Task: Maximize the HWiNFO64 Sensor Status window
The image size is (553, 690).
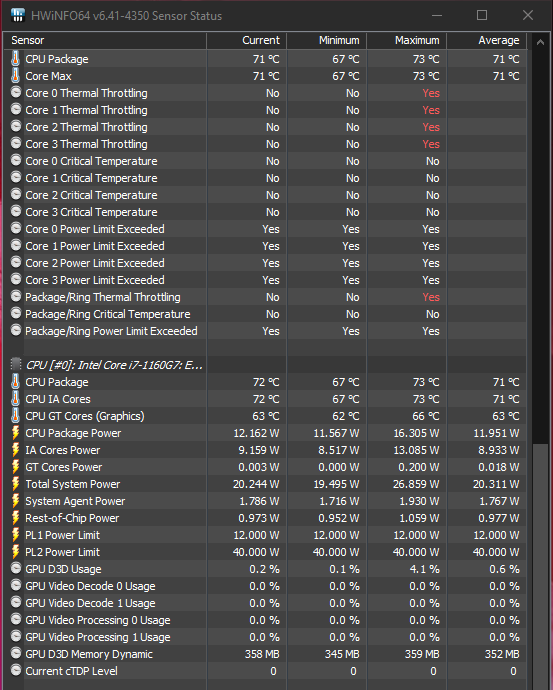Action: (x=482, y=15)
